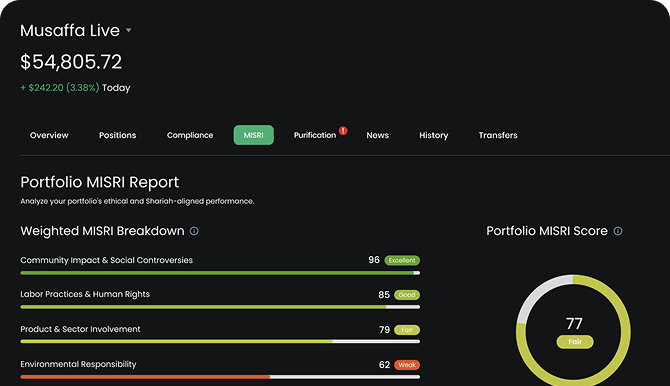Screen dimensions: 670x386
Task: Click the Labor Practices & Human Rights bar
Action: (220, 307)
